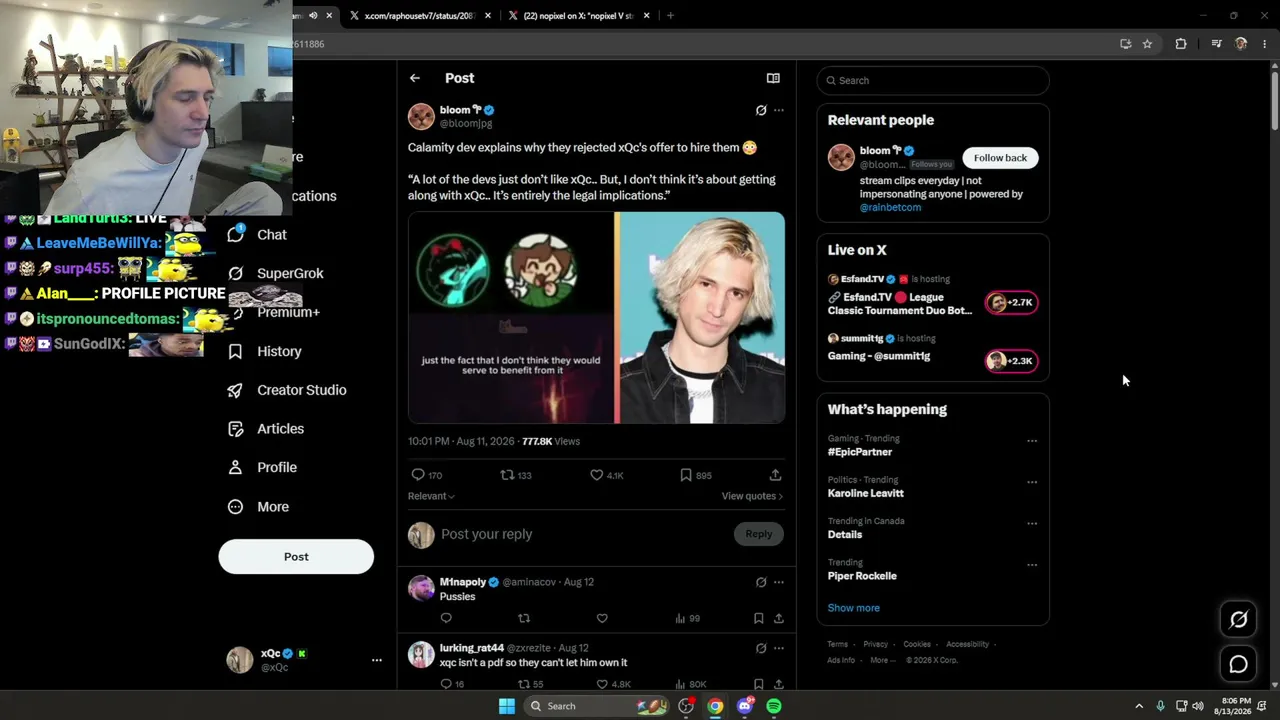Open more options for Piper Rockelle trend
1280x720 pixels.
[1032, 565]
